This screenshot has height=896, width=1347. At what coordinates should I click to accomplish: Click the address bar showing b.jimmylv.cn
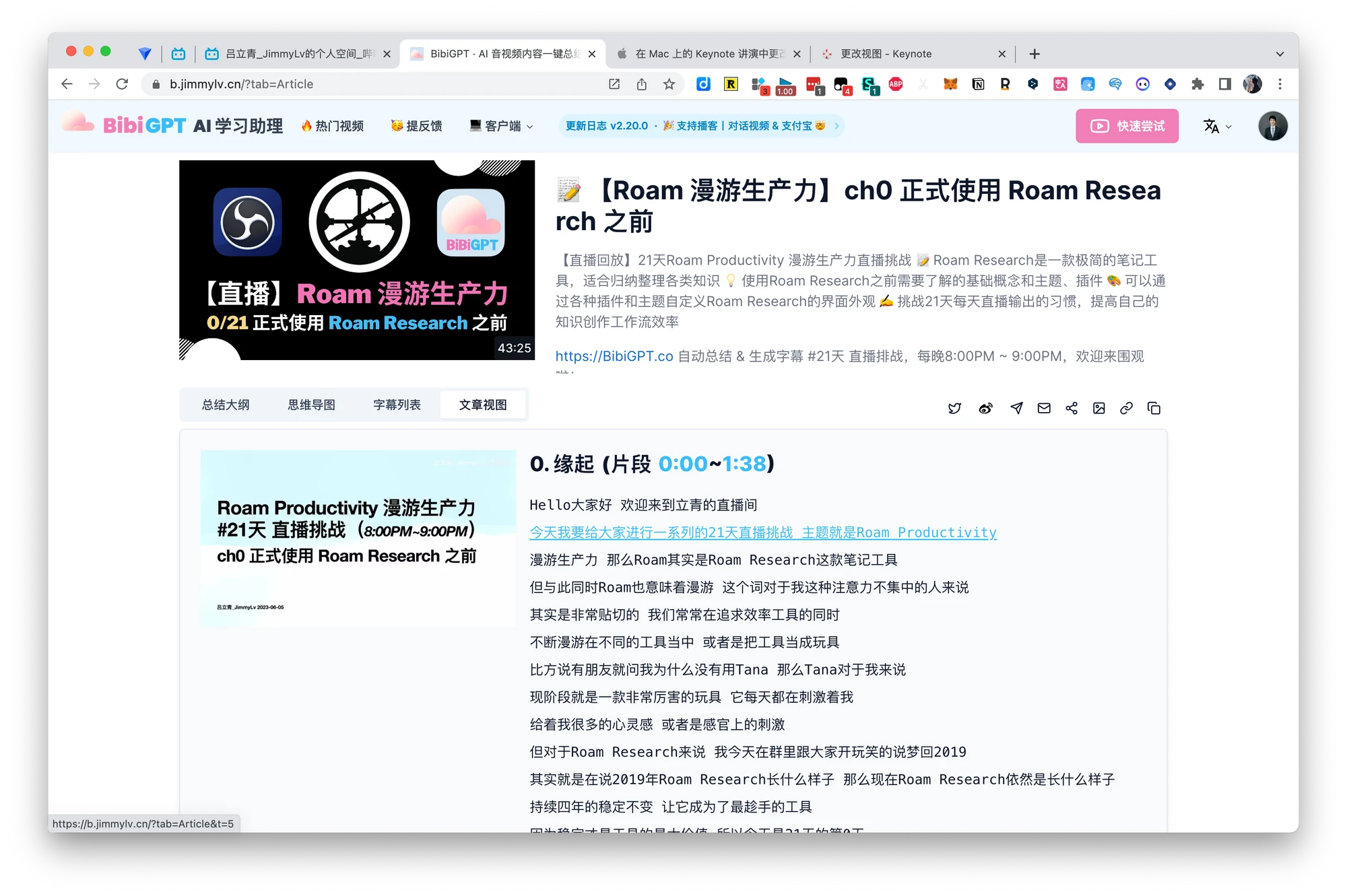coord(374,84)
